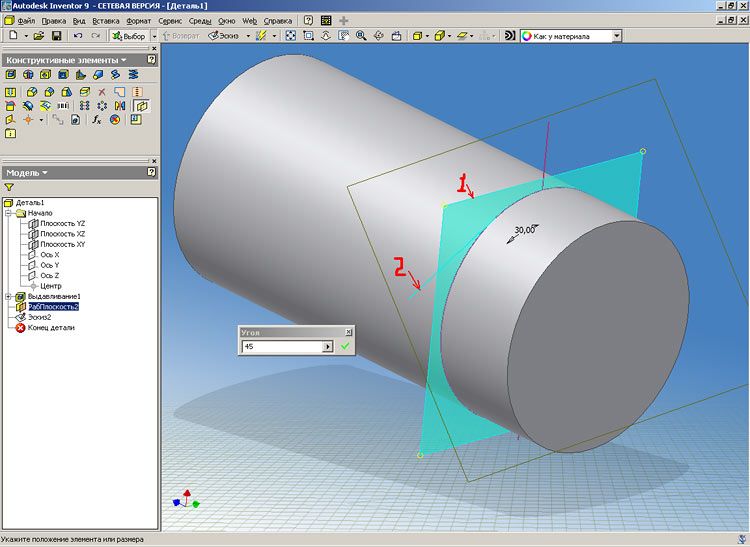Select the Revolve feature tool
This screenshot has width=750, height=547.
tap(28, 75)
